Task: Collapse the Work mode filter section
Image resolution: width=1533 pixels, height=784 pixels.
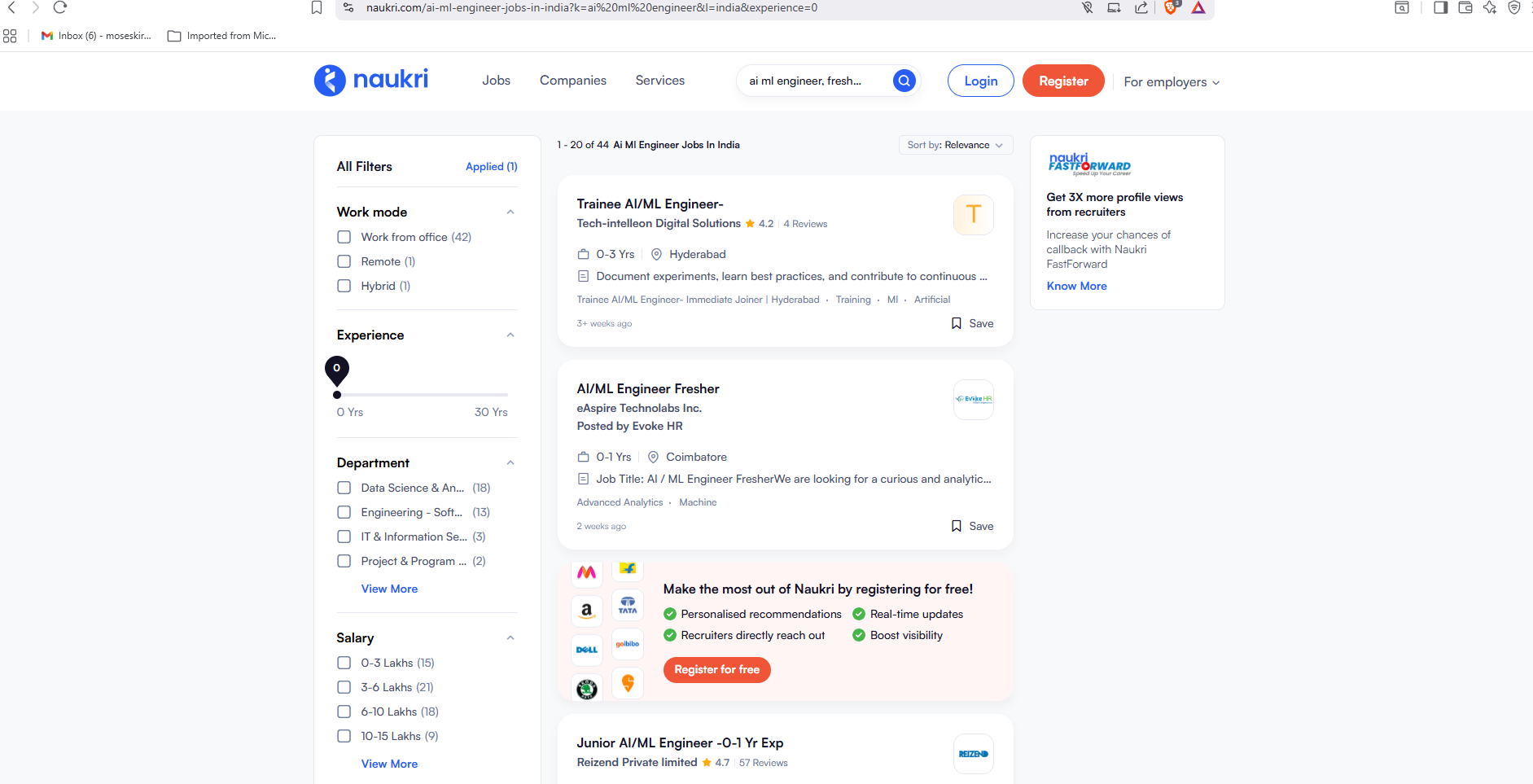Action: click(x=510, y=212)
